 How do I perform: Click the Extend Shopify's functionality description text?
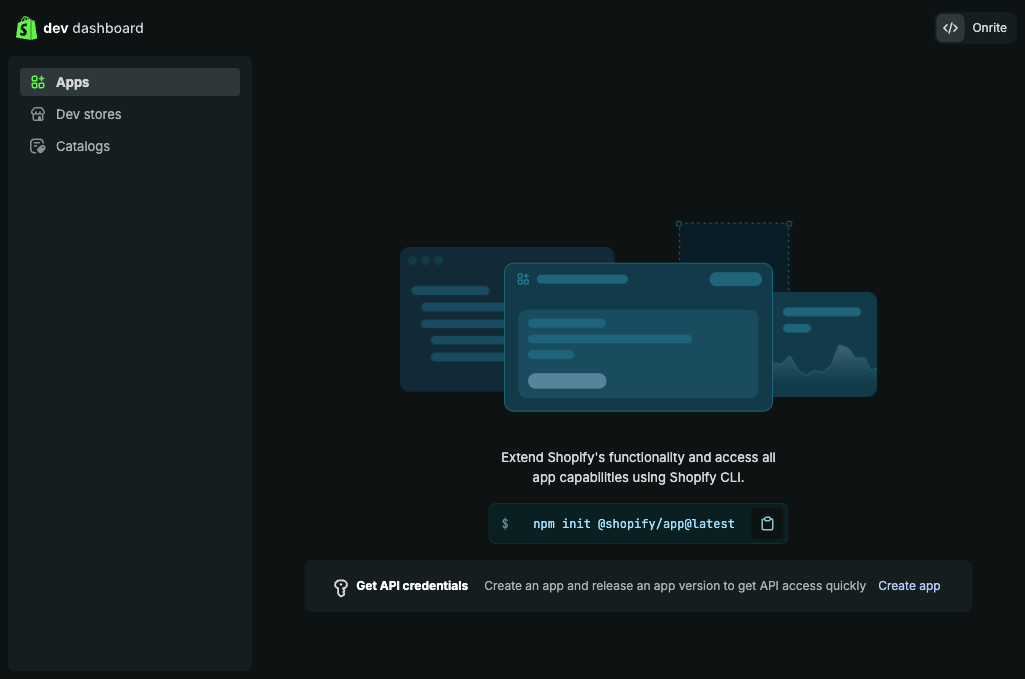(638, 467)
